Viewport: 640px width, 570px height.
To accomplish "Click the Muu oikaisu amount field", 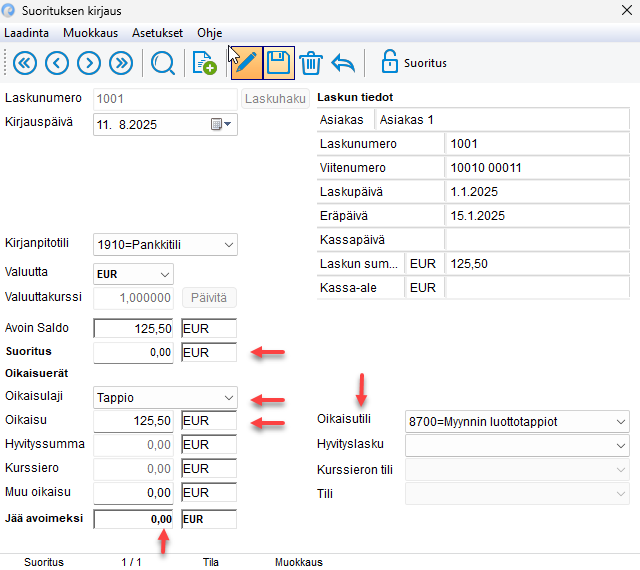I will click(x=133, y=493).
